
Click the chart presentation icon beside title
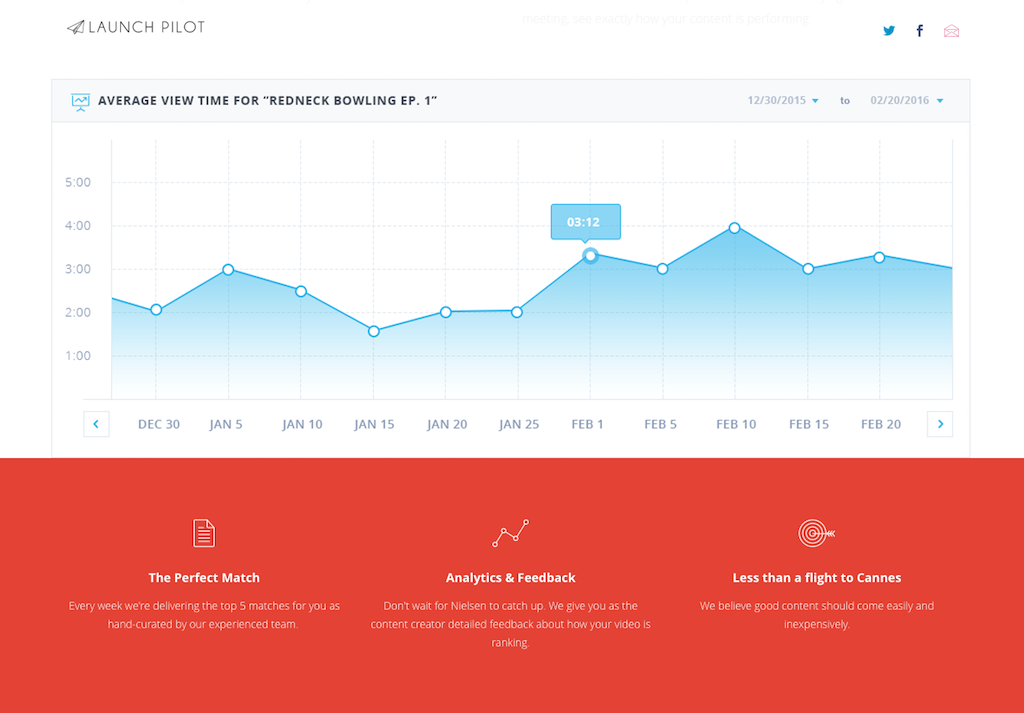point(80,101)
